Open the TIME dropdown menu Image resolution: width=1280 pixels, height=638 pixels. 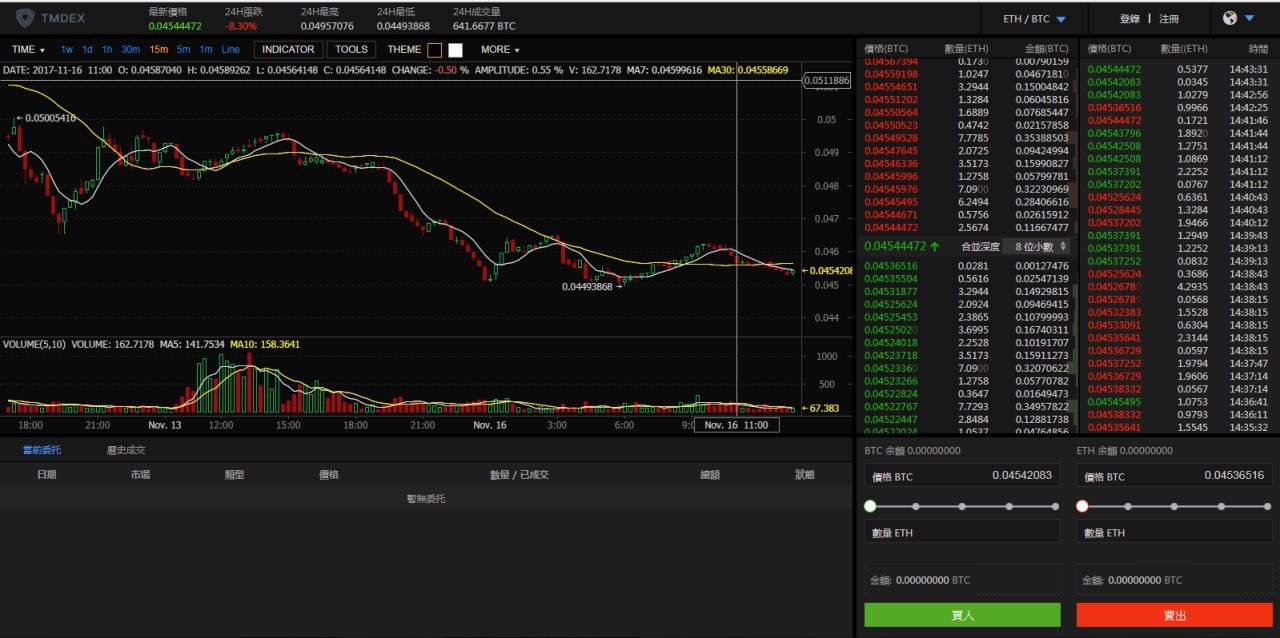tap(28, 49)
